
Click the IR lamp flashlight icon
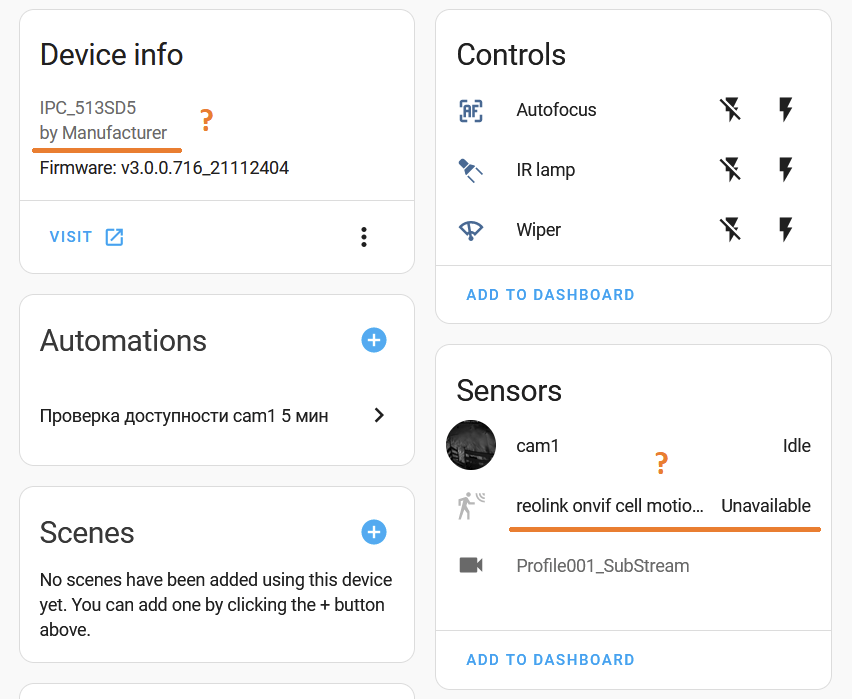click(471, 171)
